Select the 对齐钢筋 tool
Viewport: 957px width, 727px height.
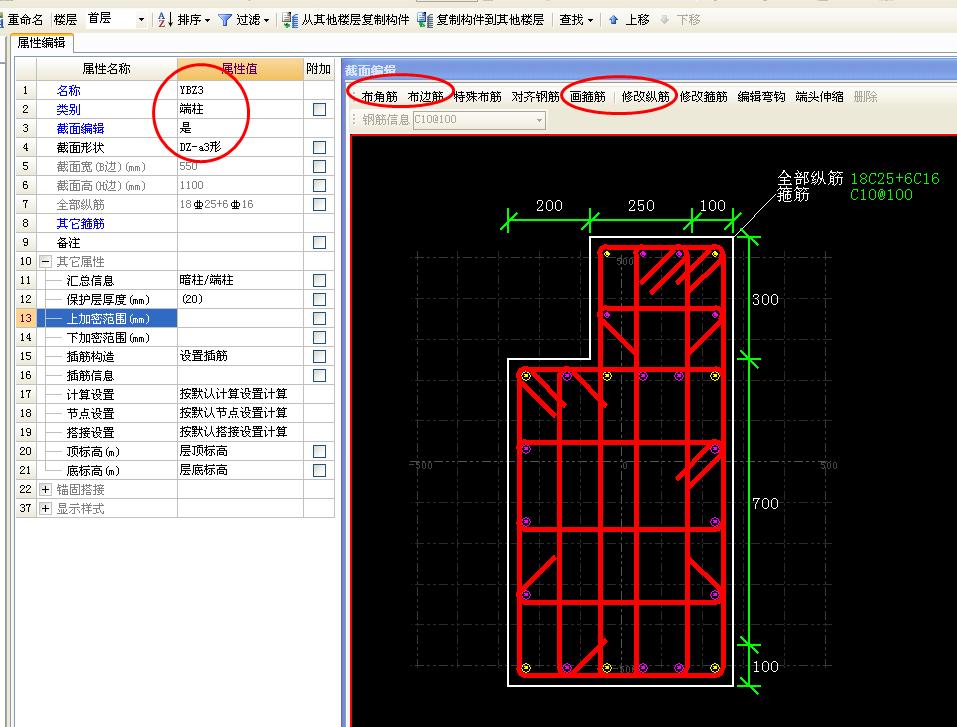click(535, 96)
